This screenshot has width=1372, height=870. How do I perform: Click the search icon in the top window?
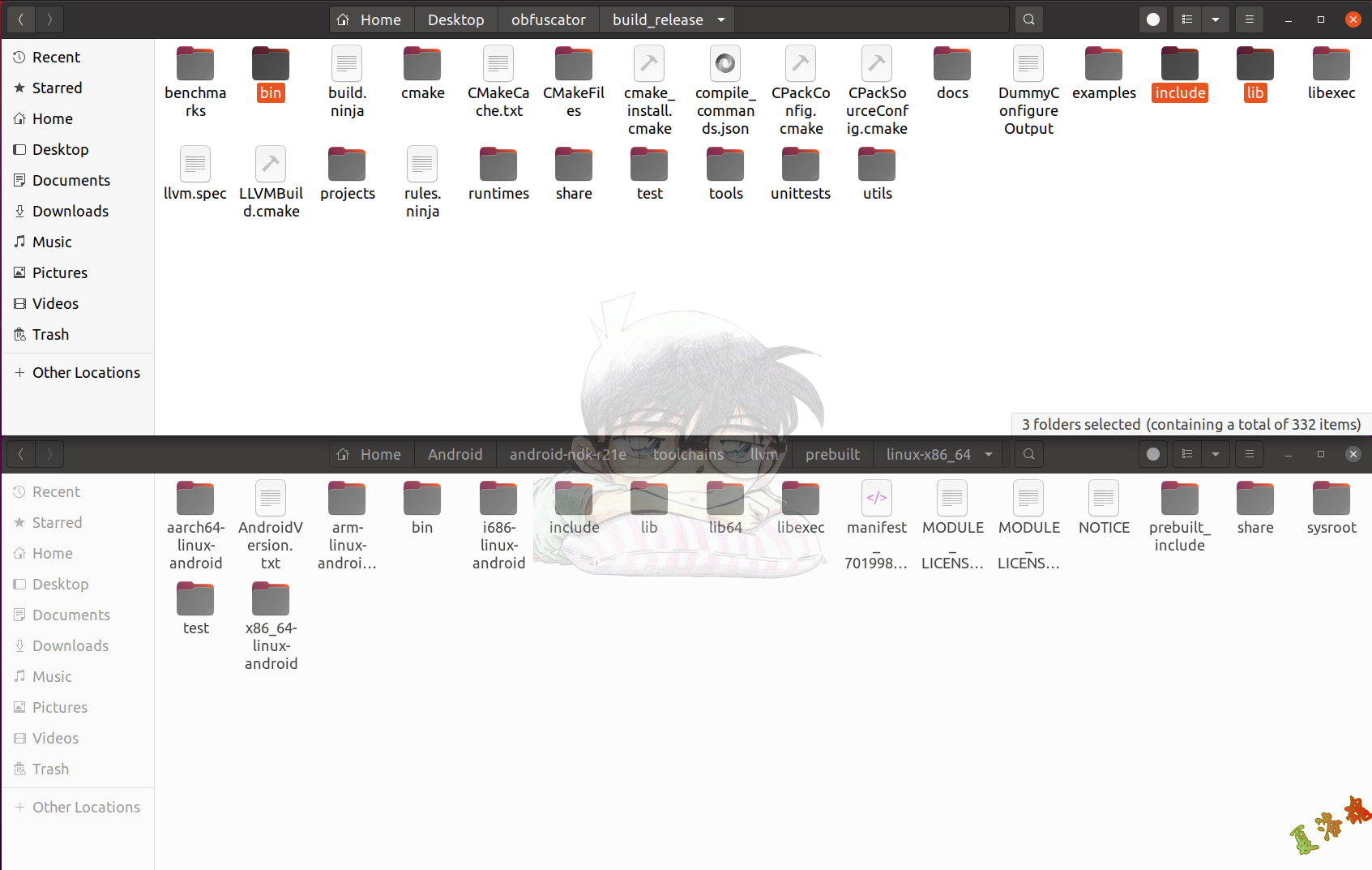(x=1028, y=19)
